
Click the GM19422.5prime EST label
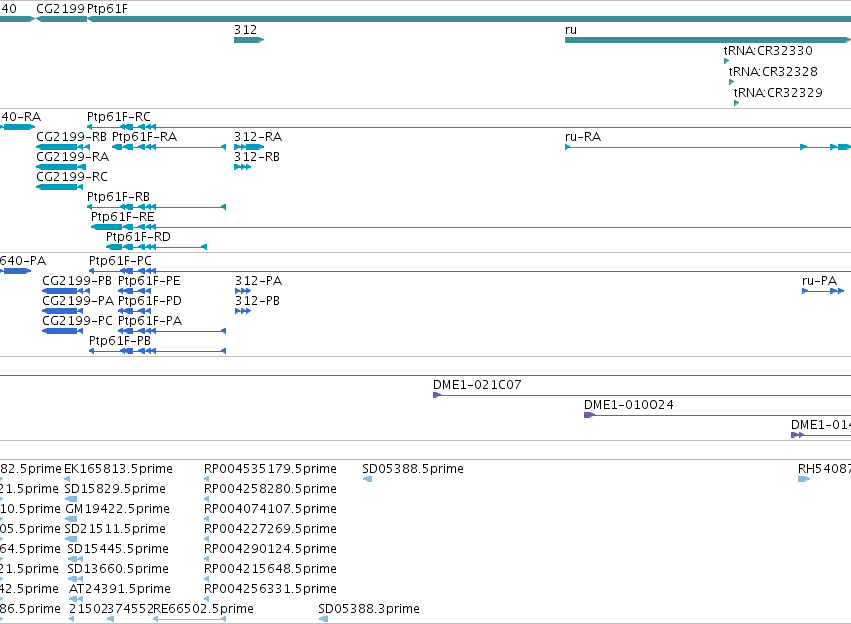pyautogui.click(x=117, y=509)
